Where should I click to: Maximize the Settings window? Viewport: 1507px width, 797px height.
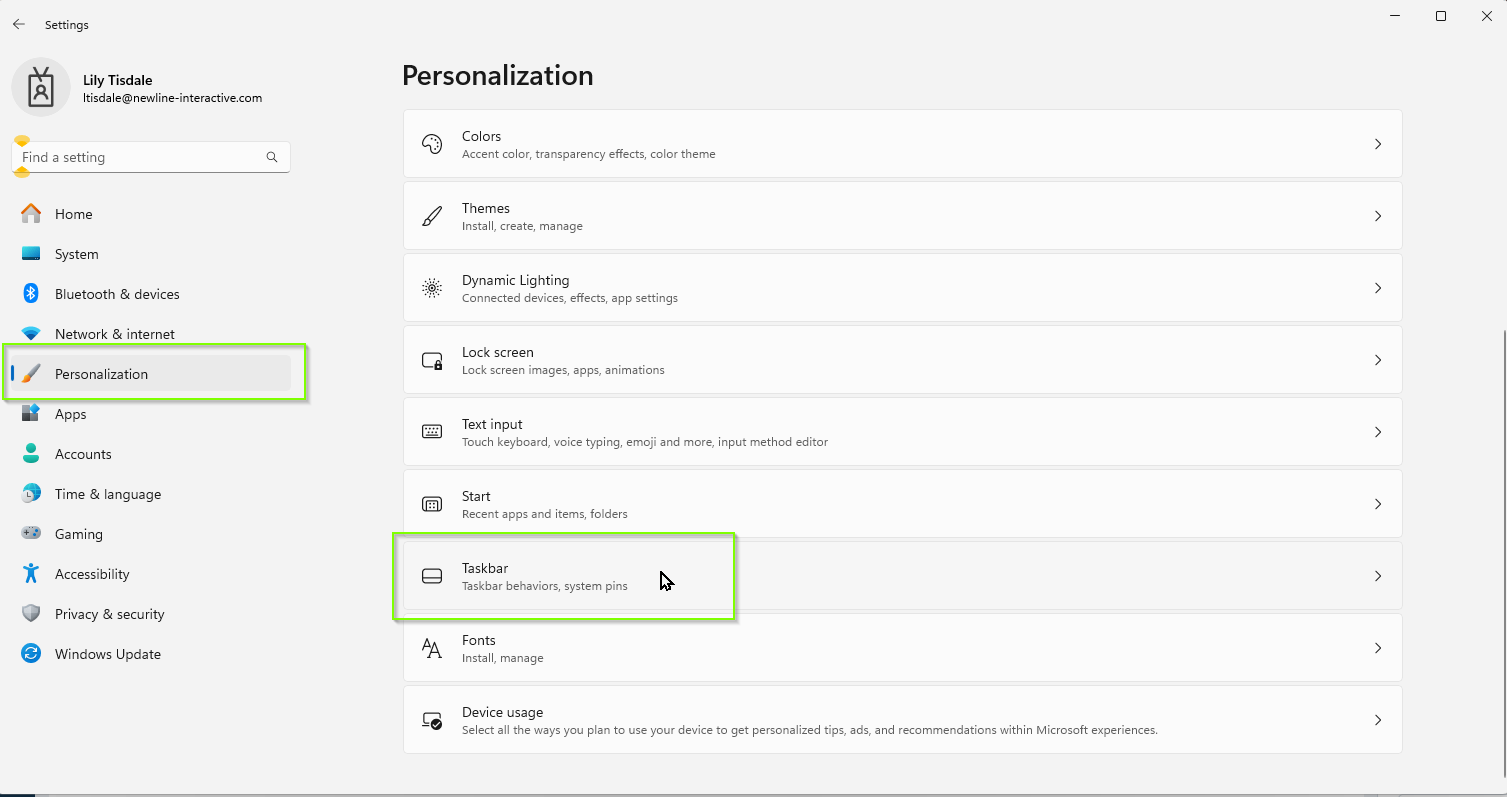pyautogui.click(x=1440, y=16)
